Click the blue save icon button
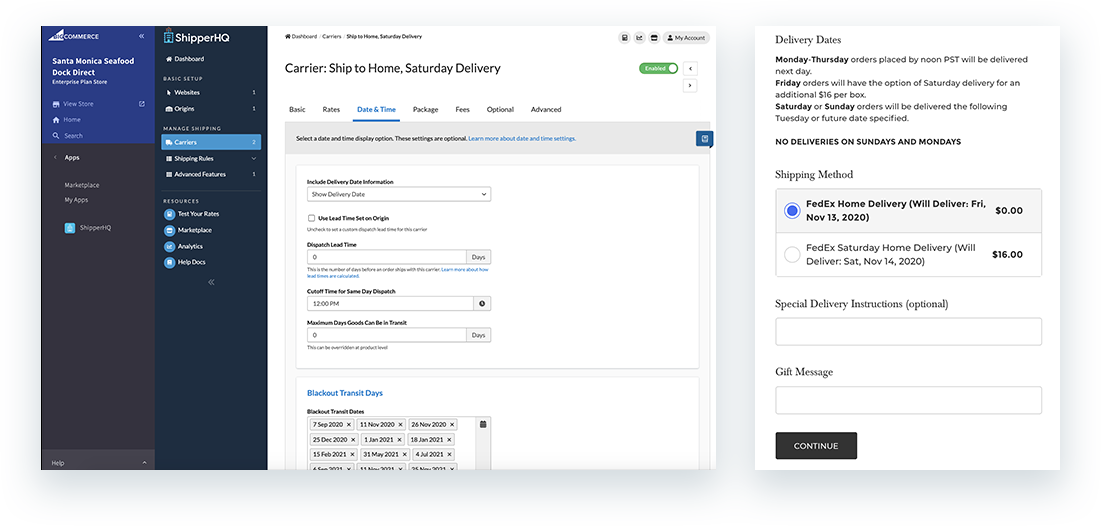The width and height of the screenshot is (1101, 526). (x=704, y=139)
